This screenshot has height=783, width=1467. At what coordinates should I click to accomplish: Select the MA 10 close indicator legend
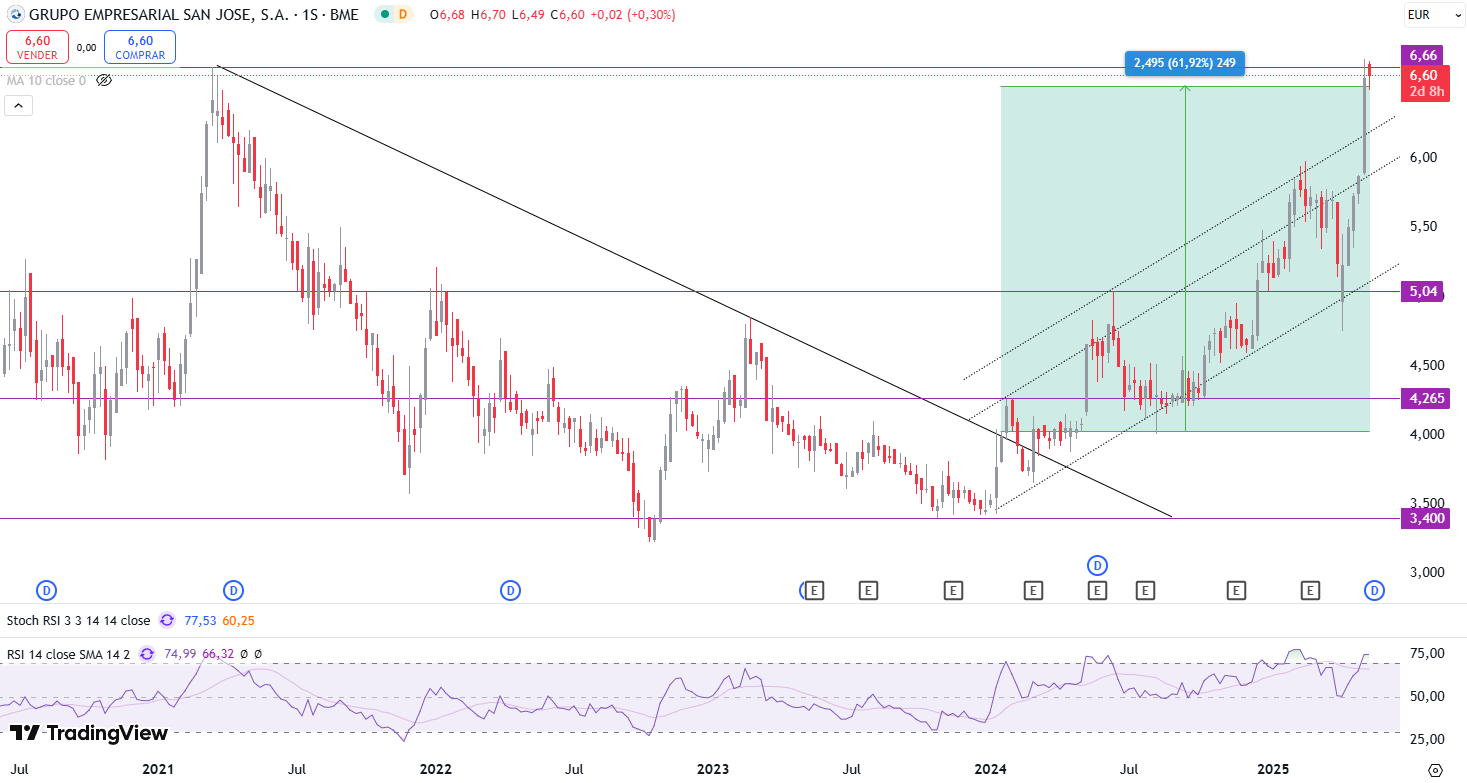[46, 80]
